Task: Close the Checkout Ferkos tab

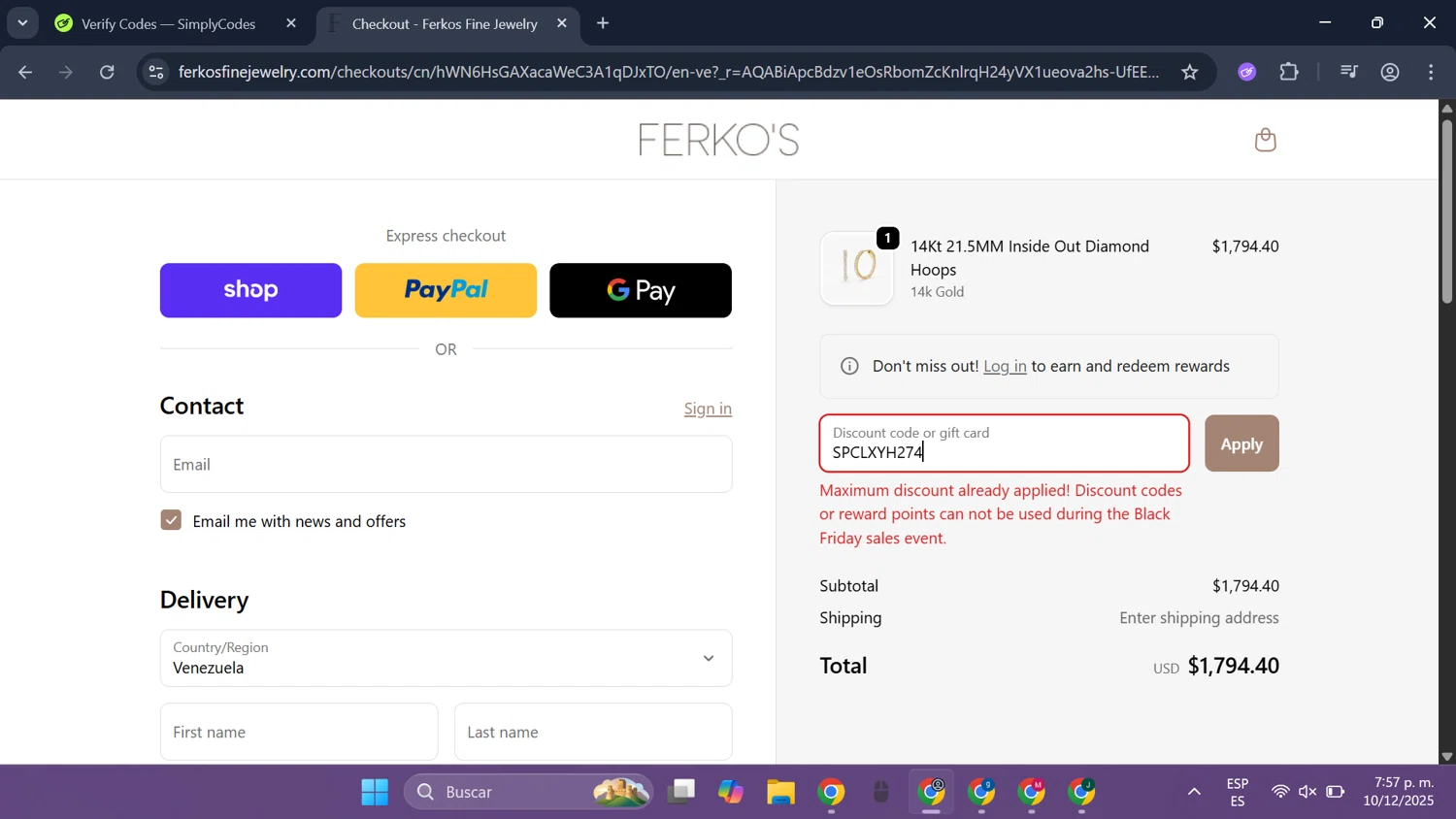Action: (x=562, y=23)
